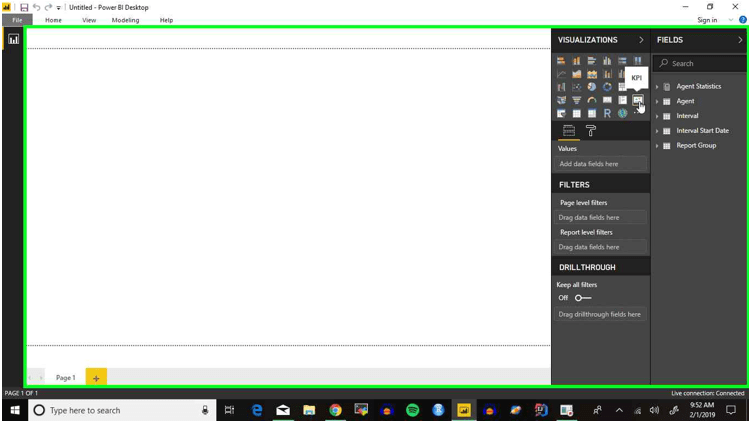The image size is (750, 422).
Task: Select the Stacked column chart visual
Action: click(576, 61)
